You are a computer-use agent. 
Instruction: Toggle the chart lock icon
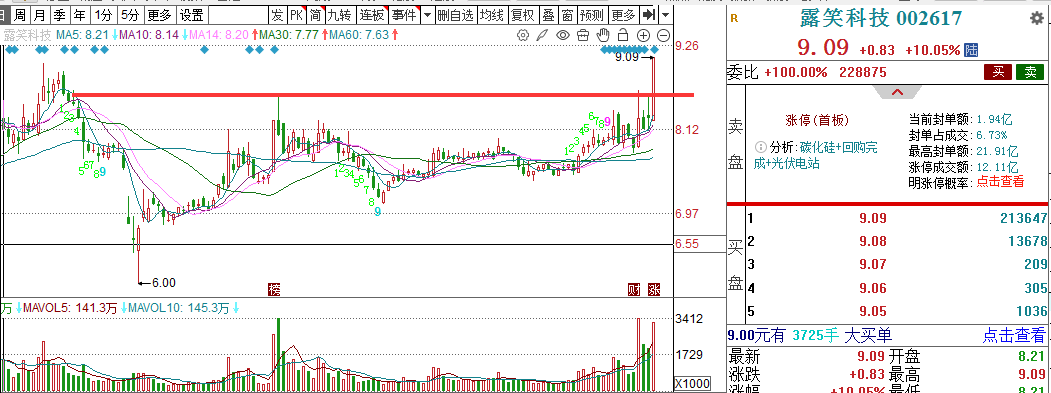click(623, 35)
